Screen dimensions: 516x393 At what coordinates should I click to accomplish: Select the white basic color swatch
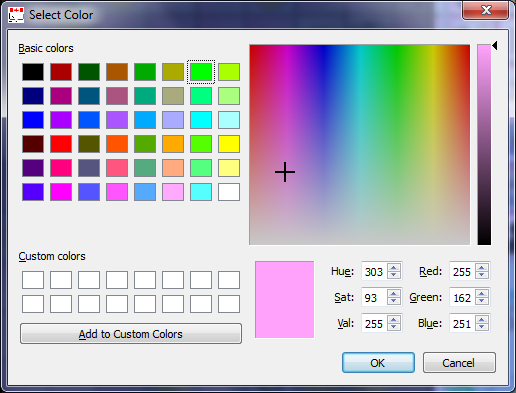pyautogui.click(x=229, y=192)
